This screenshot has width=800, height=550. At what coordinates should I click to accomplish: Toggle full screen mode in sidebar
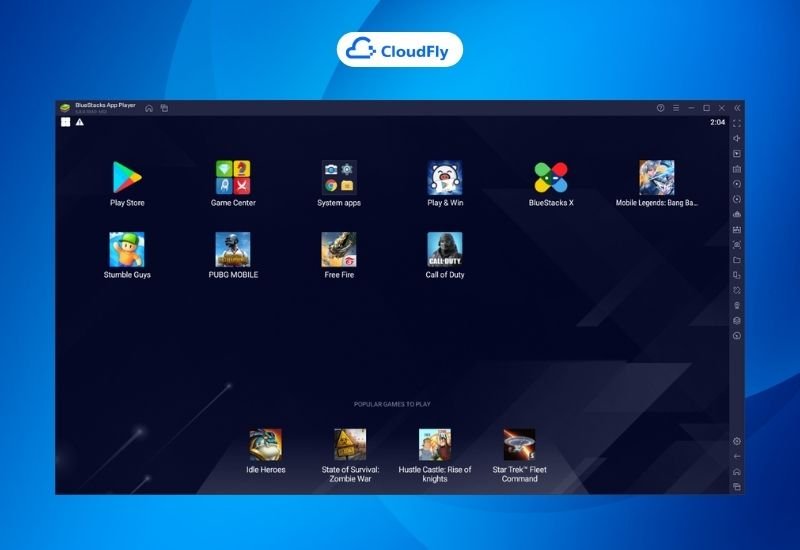tap(737, 123)
